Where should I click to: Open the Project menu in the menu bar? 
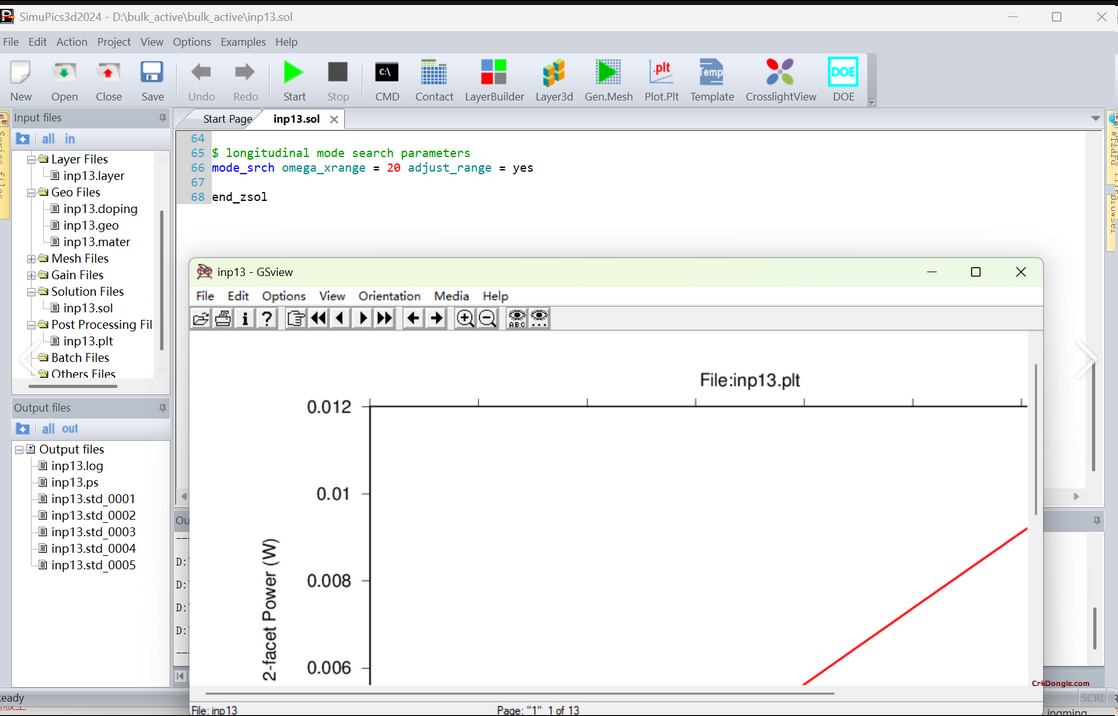[x=114, y=42]
